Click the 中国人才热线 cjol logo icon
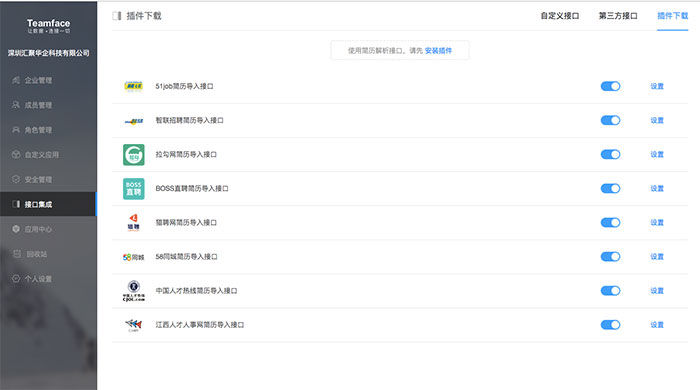 (x=133, y=291)
